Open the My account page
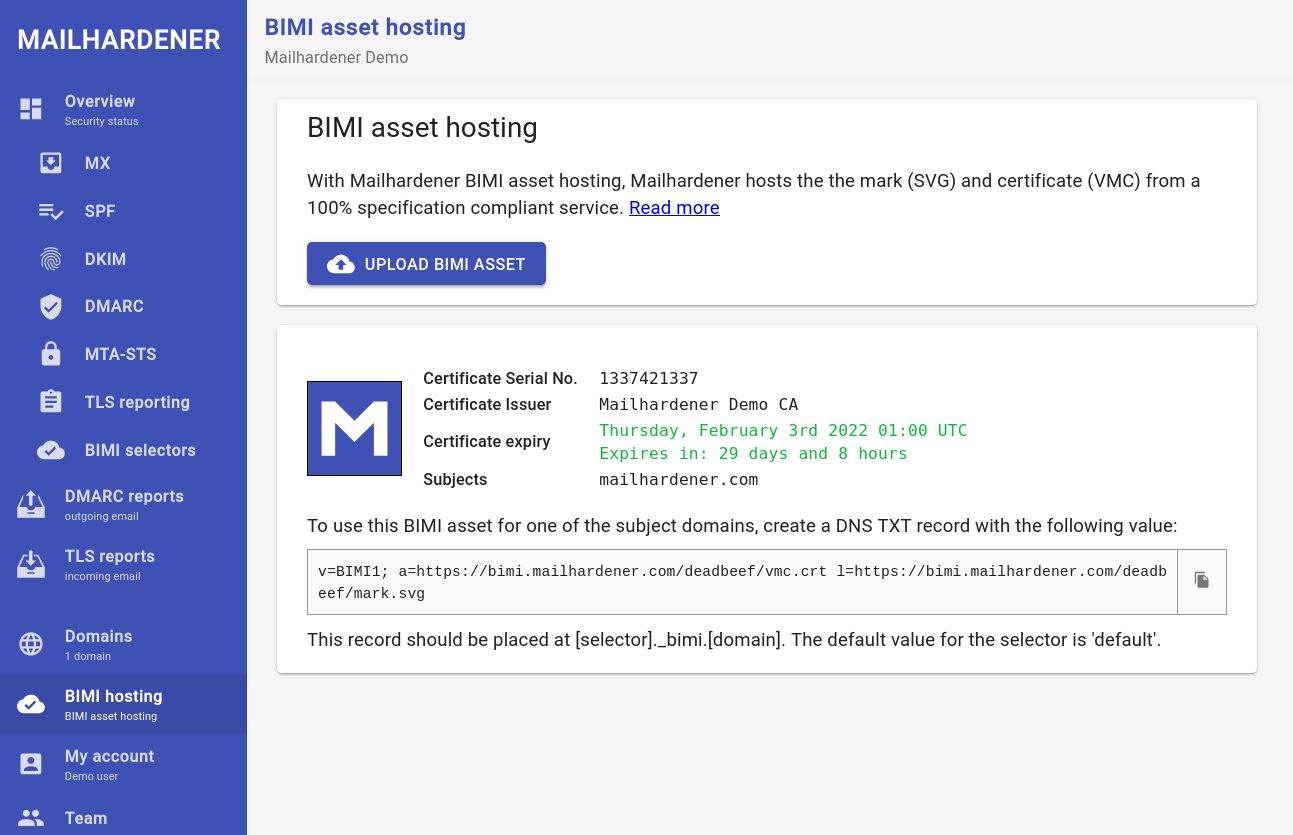1293x835 pixels. pos(109,764)
